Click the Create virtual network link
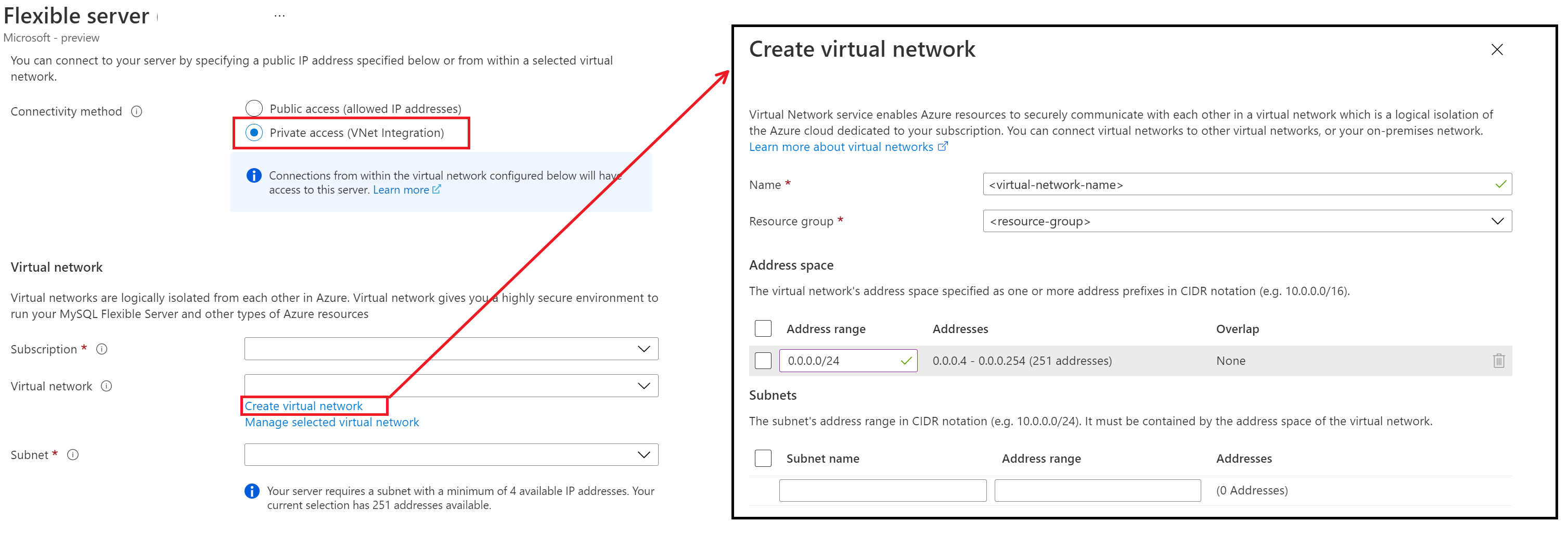This screenshot has height=534, width=1568. 303,406
